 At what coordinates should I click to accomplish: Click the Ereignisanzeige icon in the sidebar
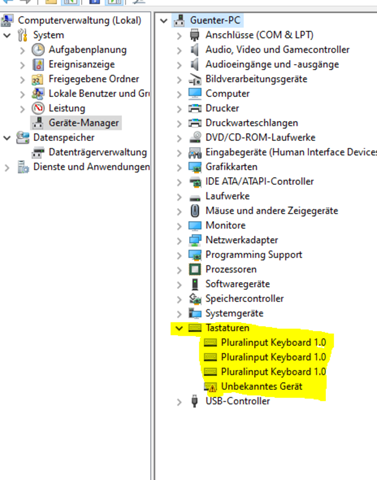tap(38, 64)
